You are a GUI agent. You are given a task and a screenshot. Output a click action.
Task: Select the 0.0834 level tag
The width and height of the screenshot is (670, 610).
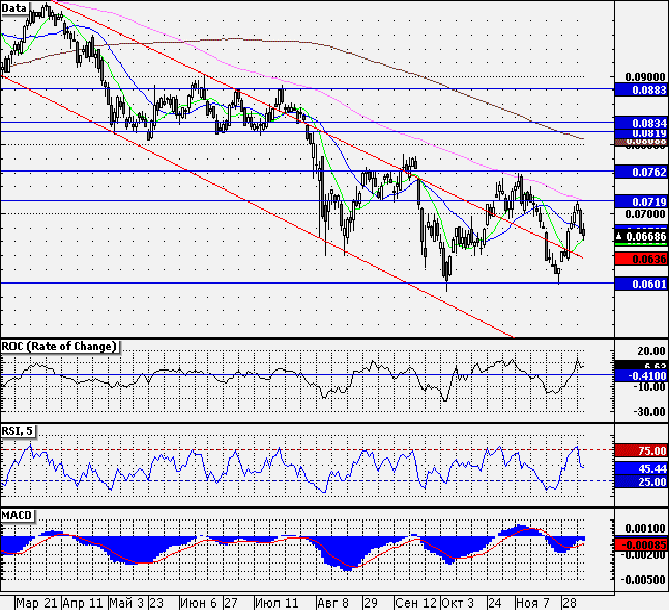pyautogui.click(x=641, y=123)
